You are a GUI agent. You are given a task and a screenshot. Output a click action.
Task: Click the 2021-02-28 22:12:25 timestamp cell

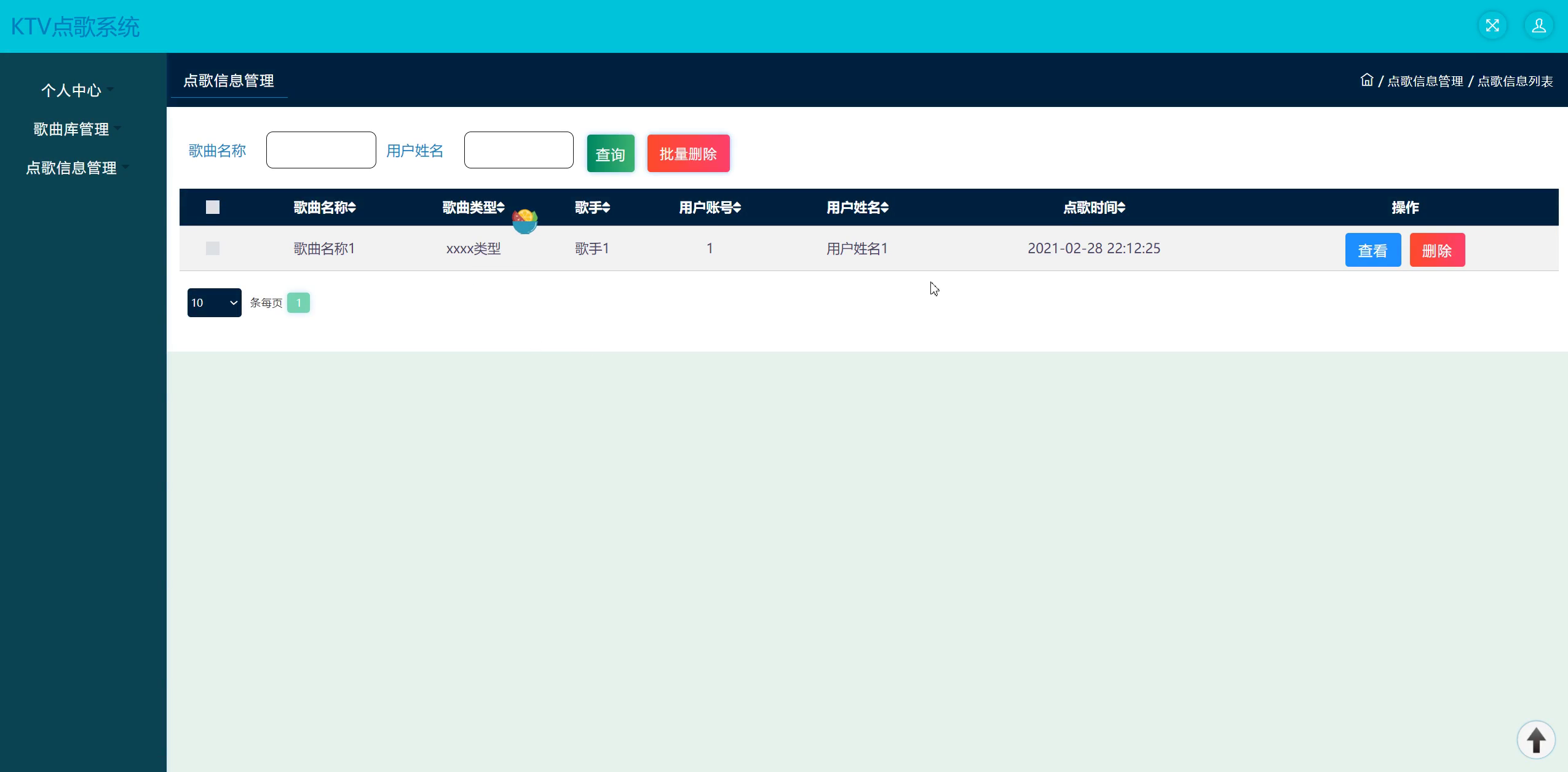pos(1094,248)
